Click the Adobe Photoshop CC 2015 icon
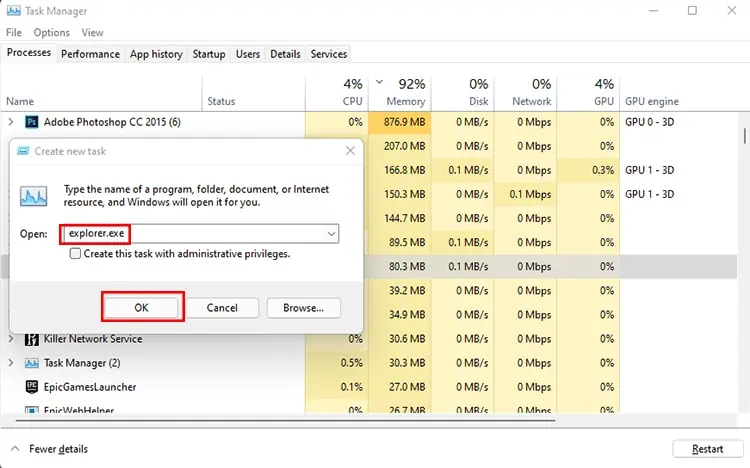The image size is (750, 468). tap(32, 122)
